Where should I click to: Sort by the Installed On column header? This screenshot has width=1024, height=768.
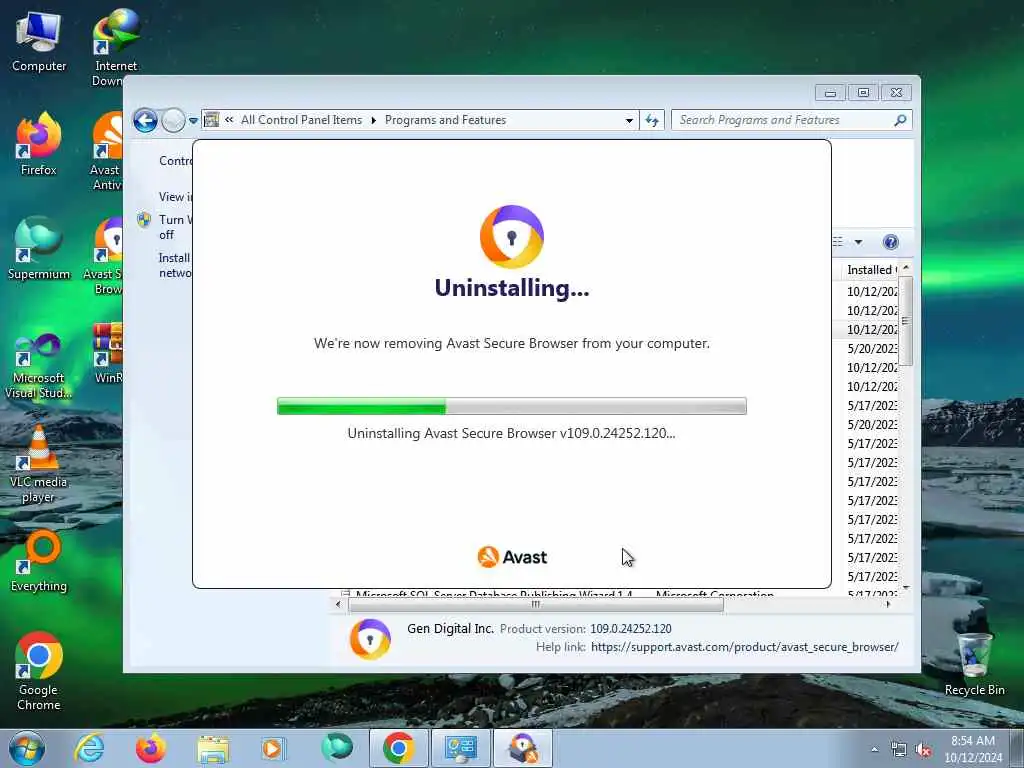pos(871,270)
